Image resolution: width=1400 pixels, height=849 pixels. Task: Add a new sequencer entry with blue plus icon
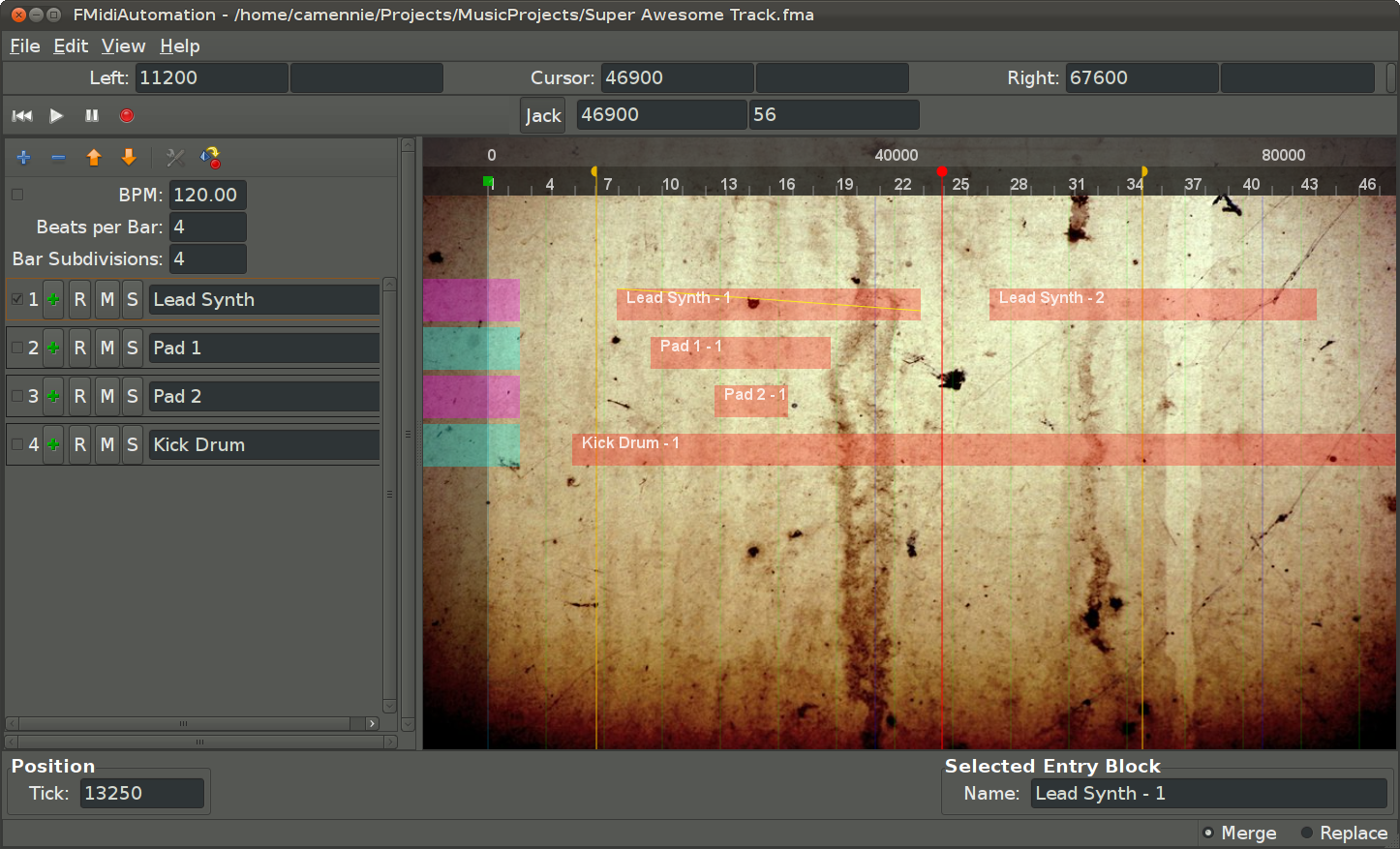(x=24, y=157)
